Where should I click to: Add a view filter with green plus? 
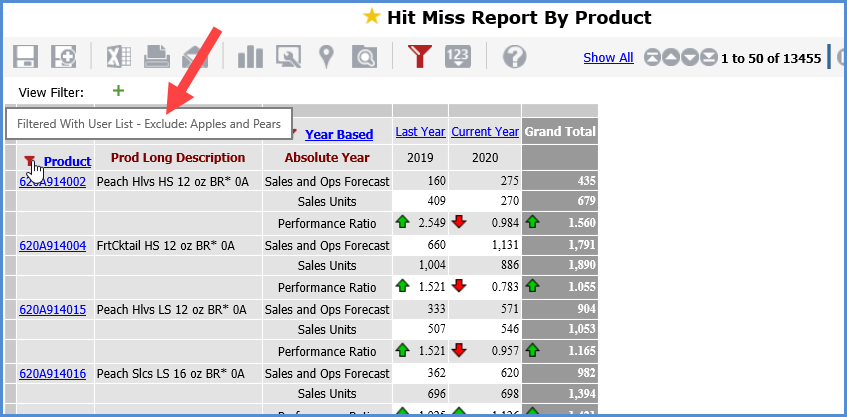tap(119, 91)
